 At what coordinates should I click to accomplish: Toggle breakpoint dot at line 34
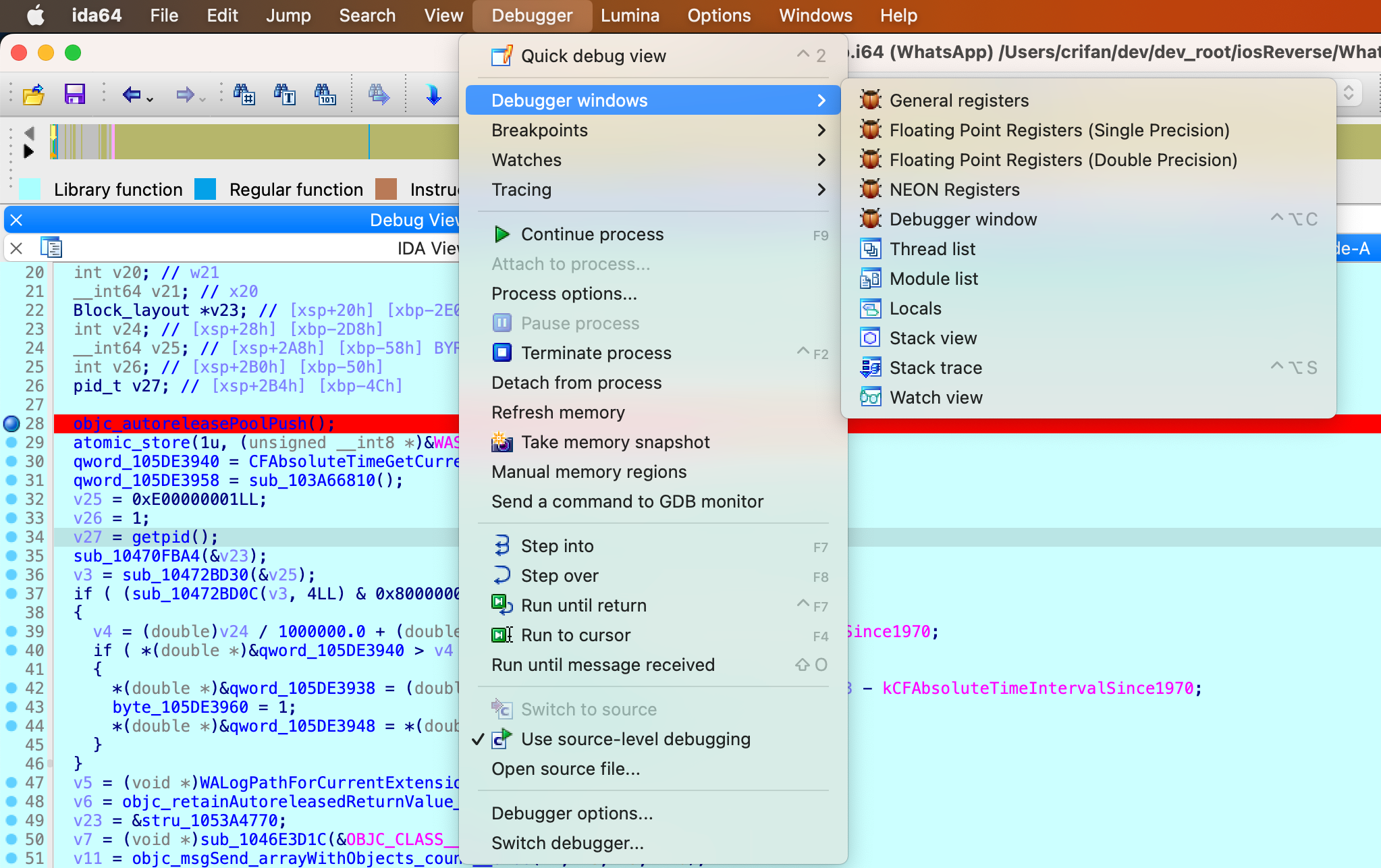pyautogui.click(x=11, y=537)
